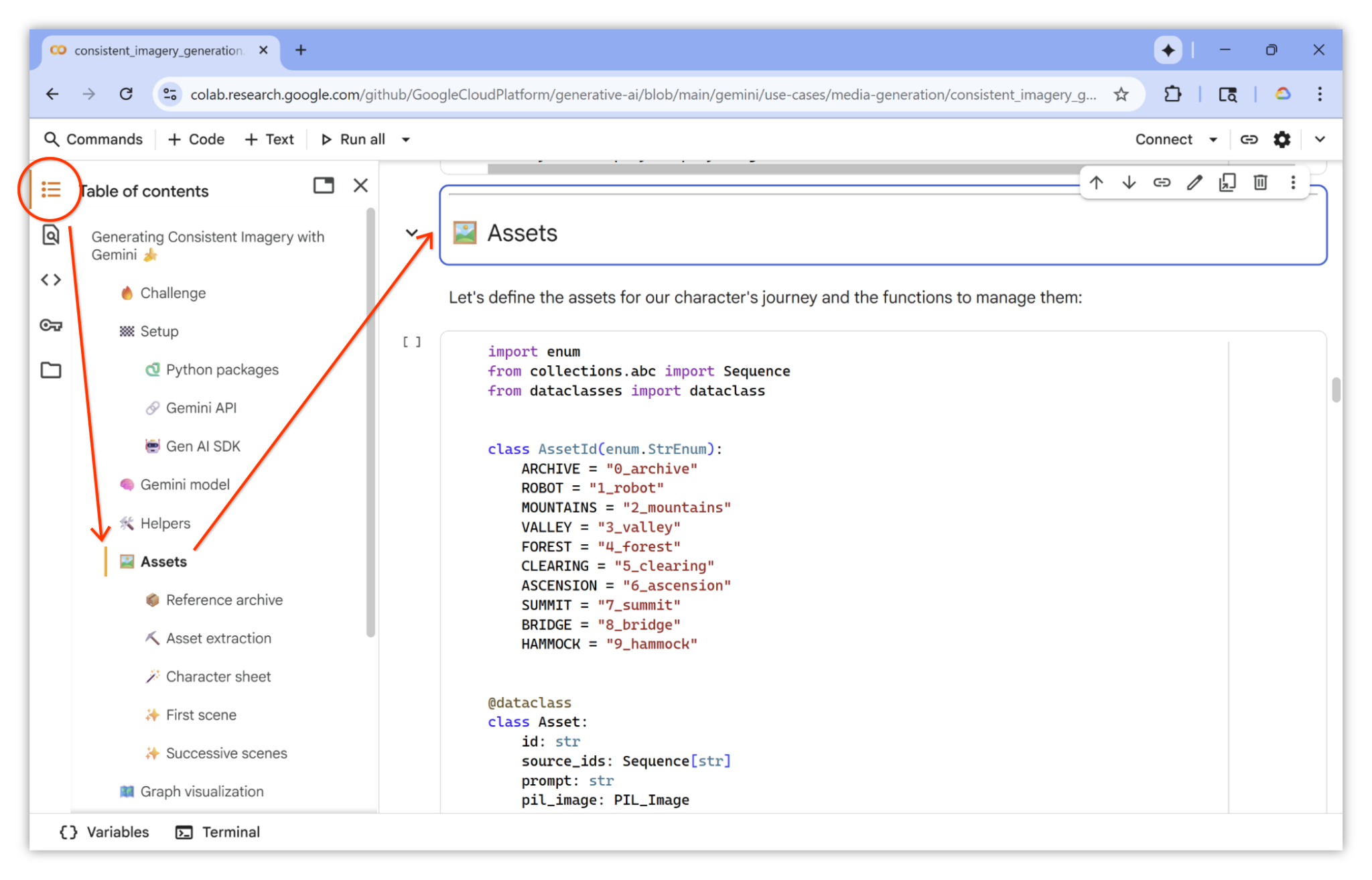1372x880 pixels.
Task: Open the notebook settings gear icon
Action: (1282, 139)
